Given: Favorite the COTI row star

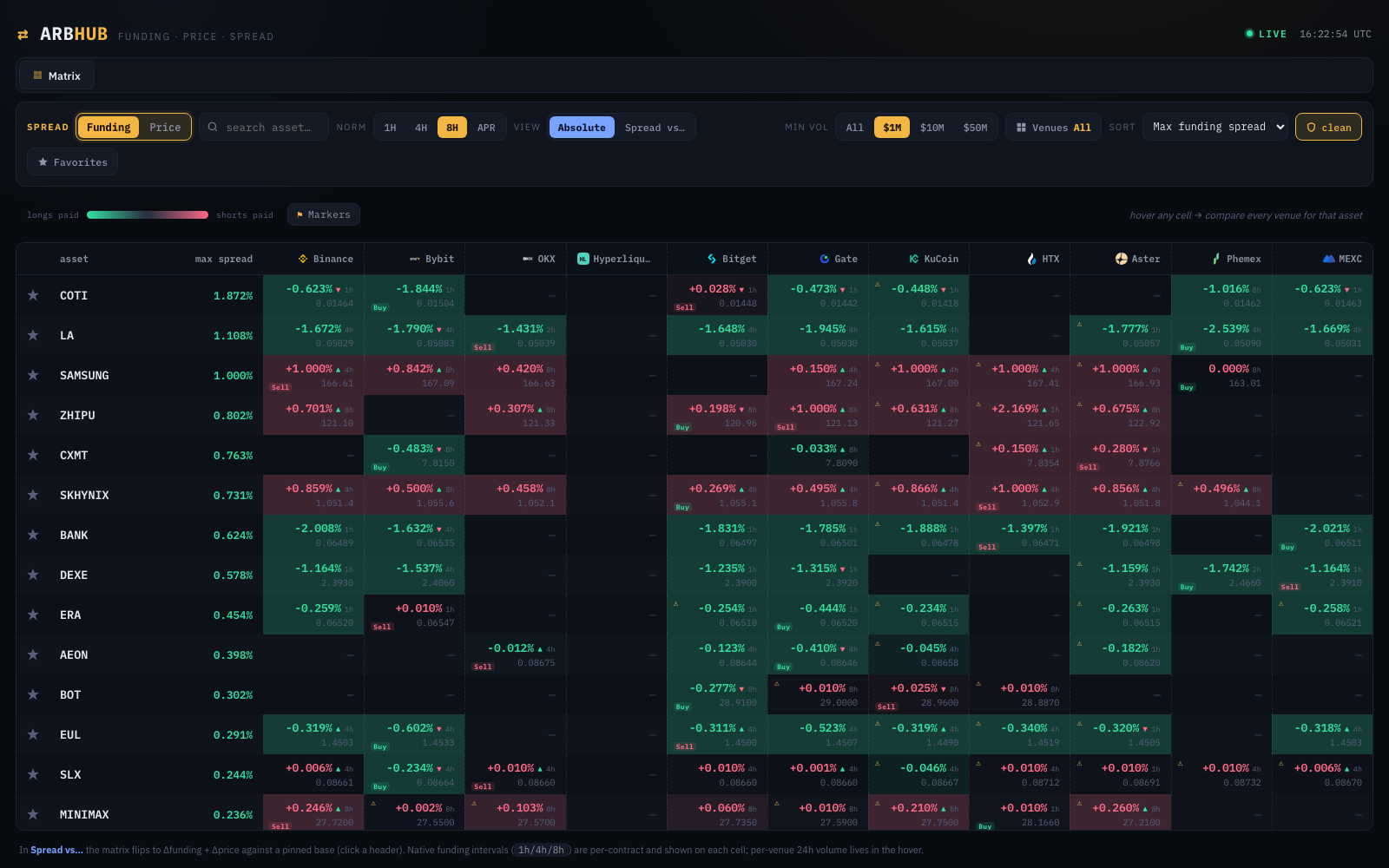Looking at the screenshot, I should pos(33,295).
